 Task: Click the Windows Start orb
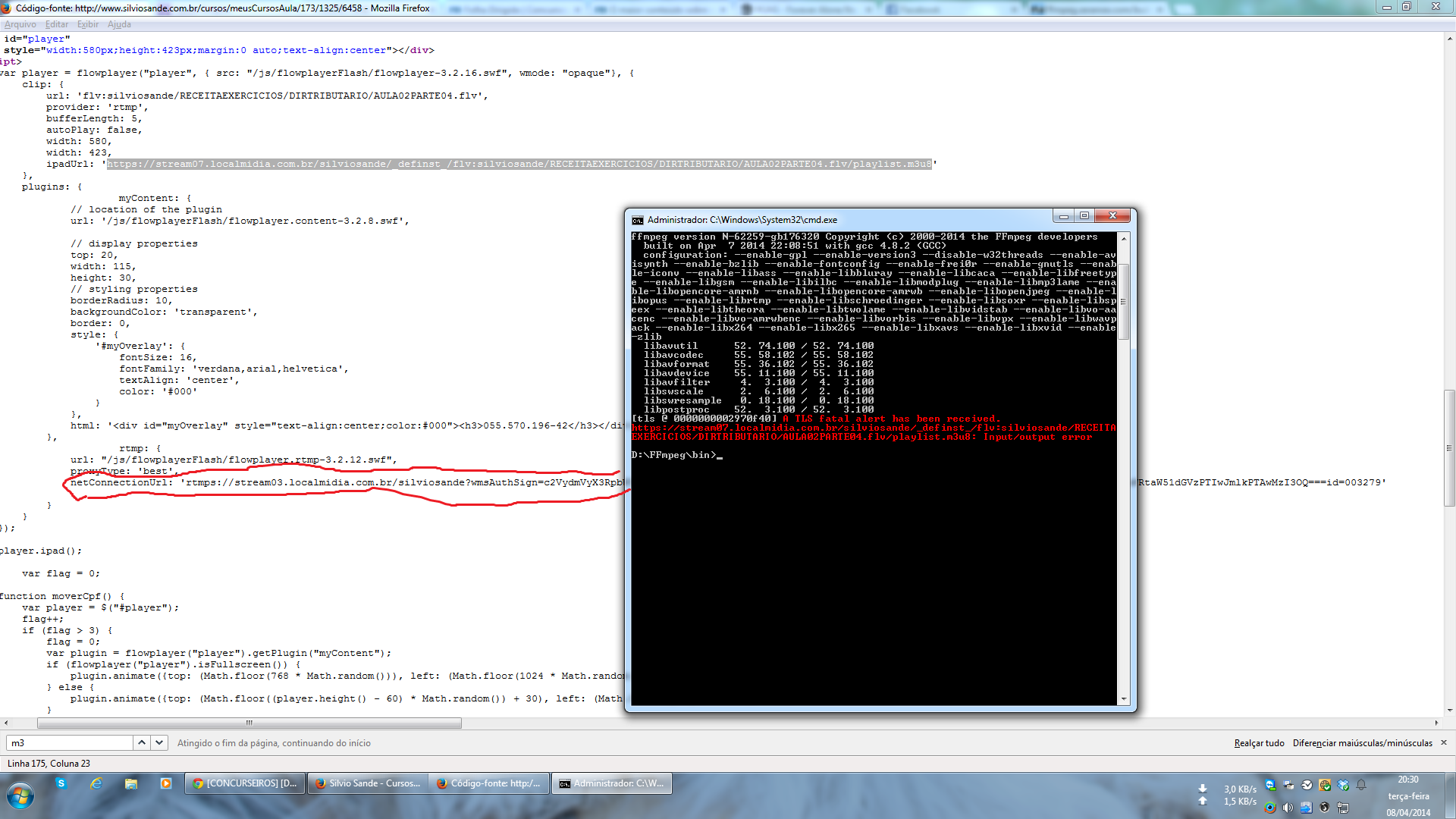tap(20, 796)
